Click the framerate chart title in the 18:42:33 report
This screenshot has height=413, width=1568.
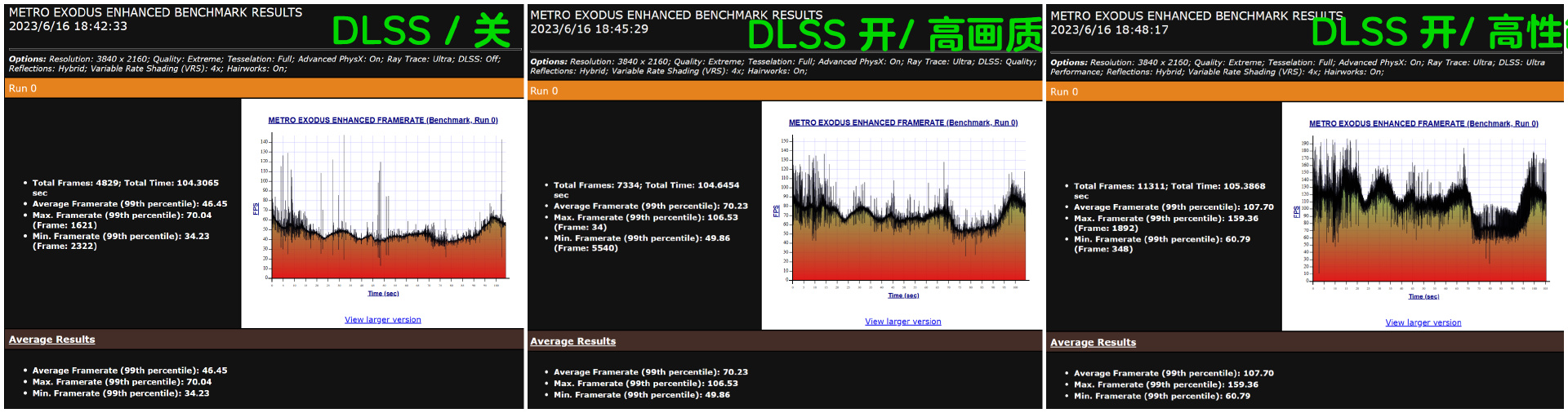pos(383,120)
